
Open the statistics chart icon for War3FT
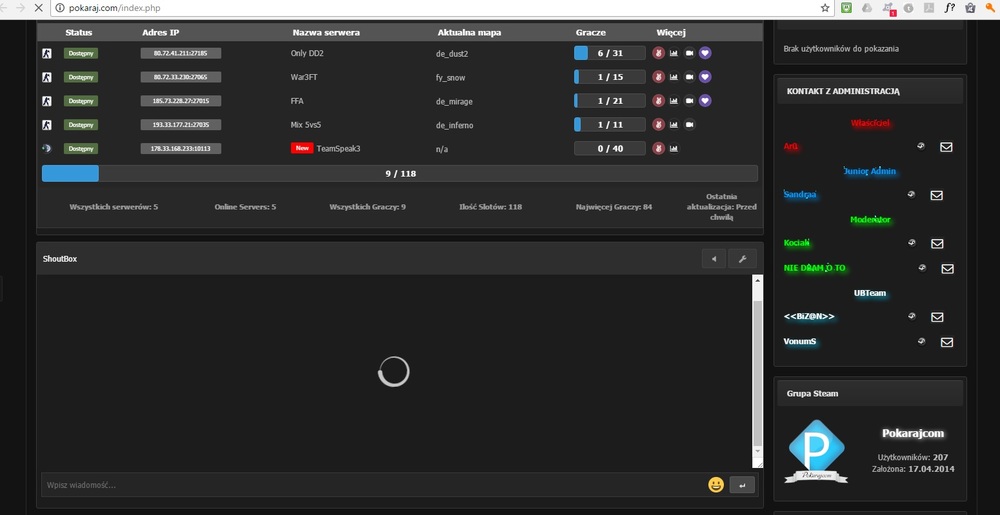(x=673, y=77)
